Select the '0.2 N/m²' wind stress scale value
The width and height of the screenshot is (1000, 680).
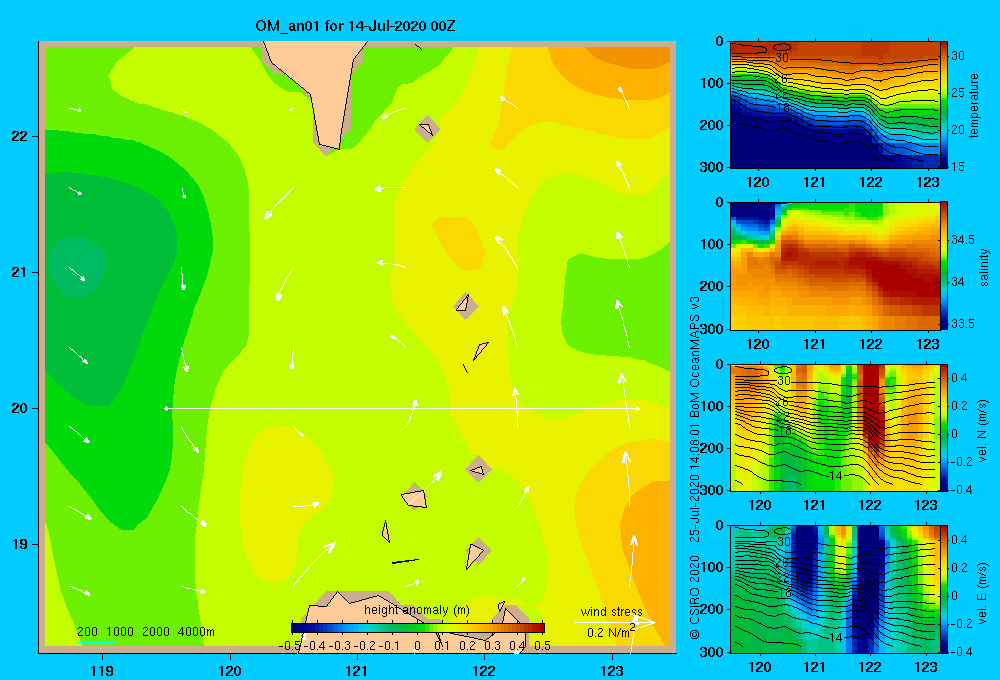pyautogui.click(x=611, y=632)
